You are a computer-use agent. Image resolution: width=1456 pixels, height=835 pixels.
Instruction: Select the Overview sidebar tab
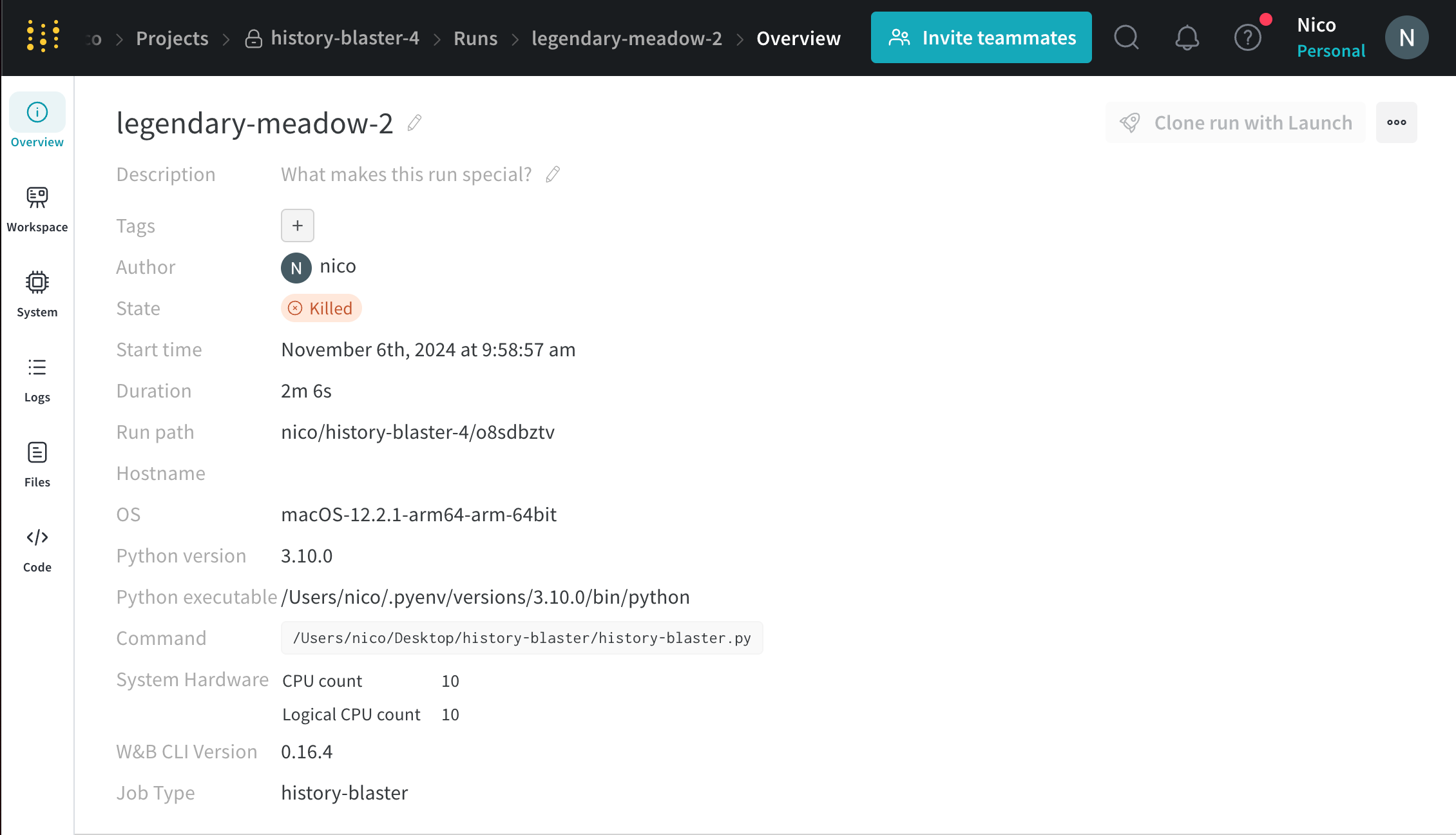tap(37, 122)
